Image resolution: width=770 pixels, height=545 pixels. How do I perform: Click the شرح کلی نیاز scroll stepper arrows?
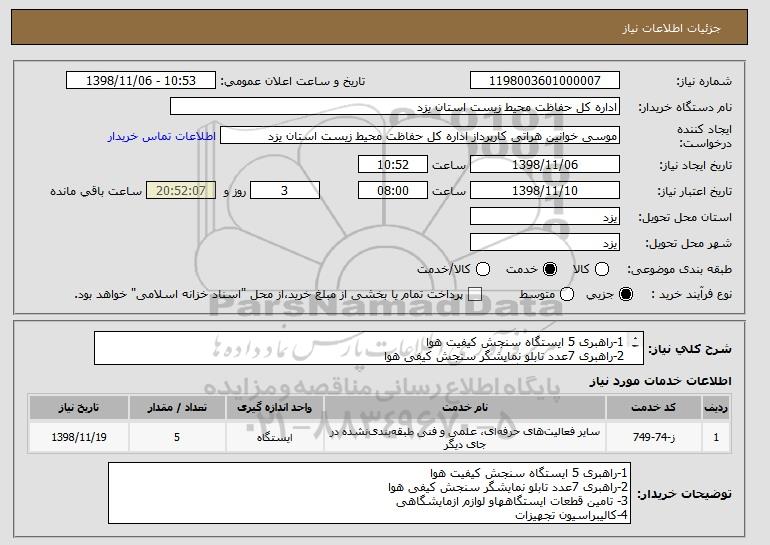tap(636, 342)
